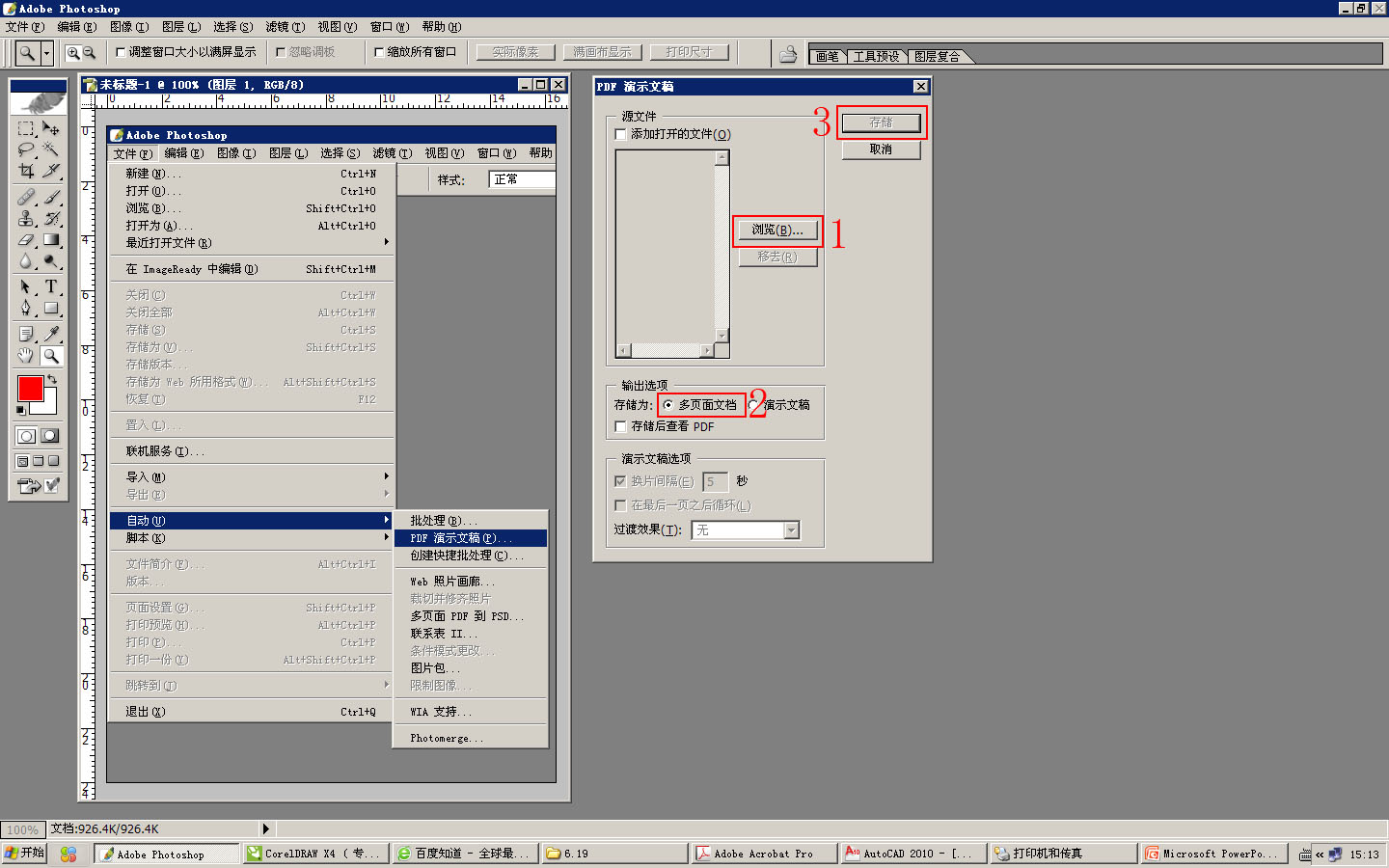
Task: Select the Type tool
Action: (51, 286)
